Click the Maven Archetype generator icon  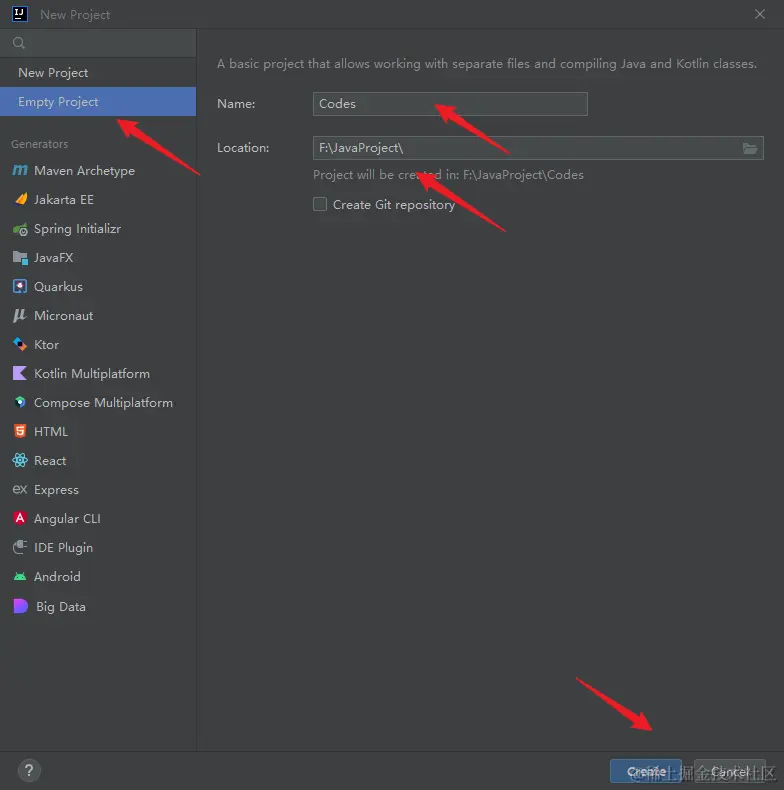pos(20,170)
